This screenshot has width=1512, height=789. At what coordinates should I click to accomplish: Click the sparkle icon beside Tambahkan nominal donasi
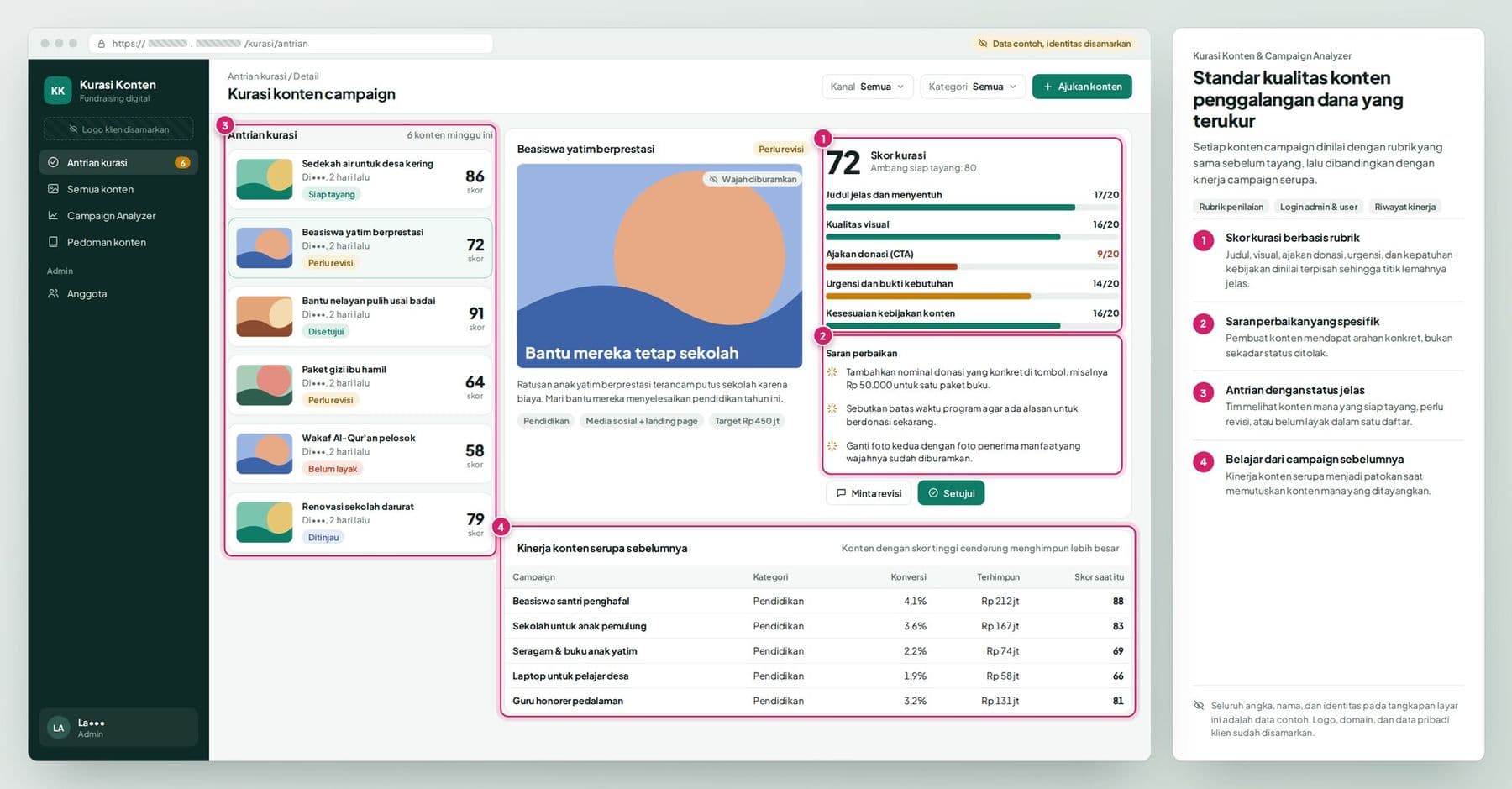pos(832,372)
